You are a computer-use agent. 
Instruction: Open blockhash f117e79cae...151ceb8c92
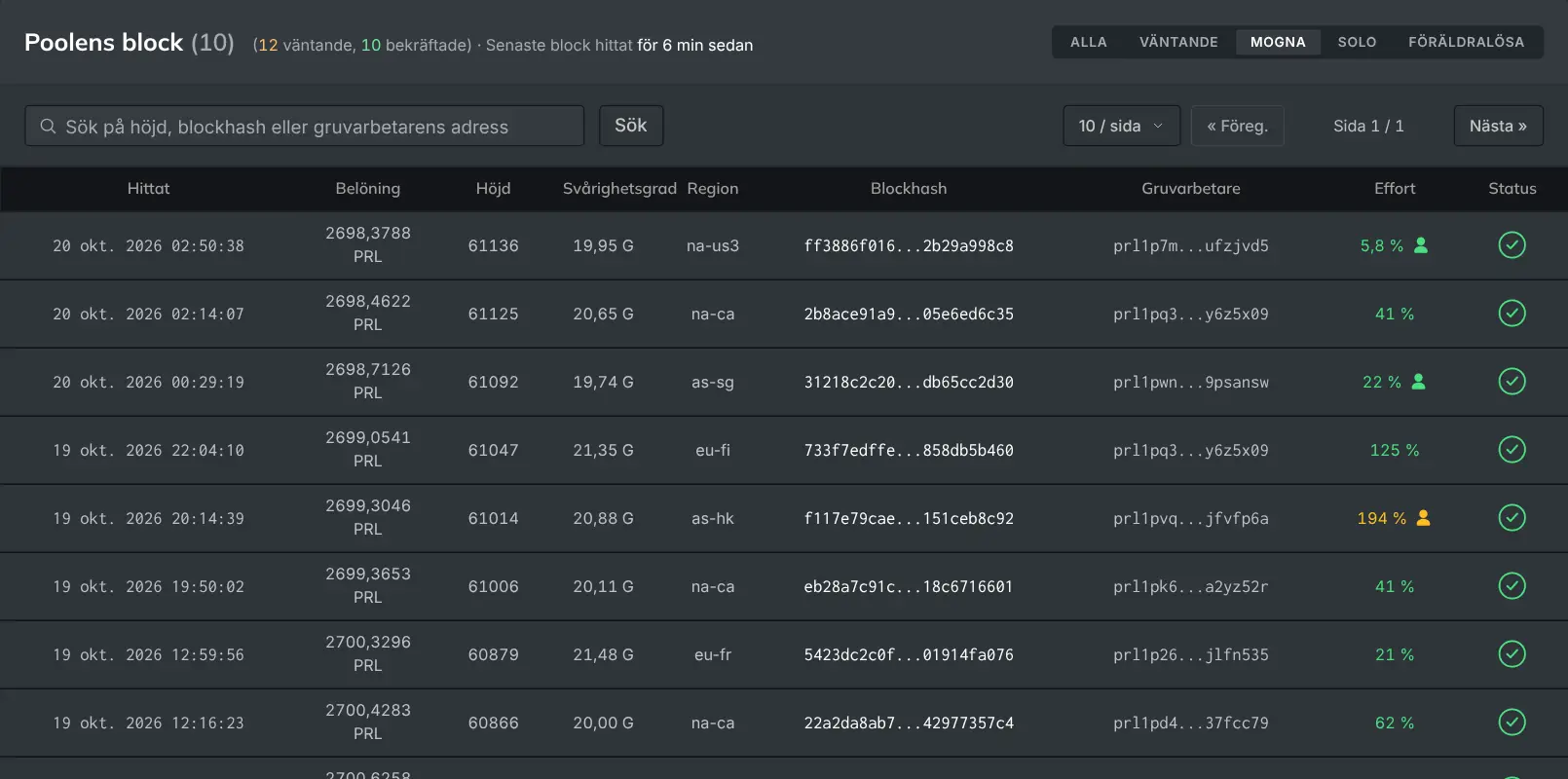pyautogui.click(x=909, y=518)
